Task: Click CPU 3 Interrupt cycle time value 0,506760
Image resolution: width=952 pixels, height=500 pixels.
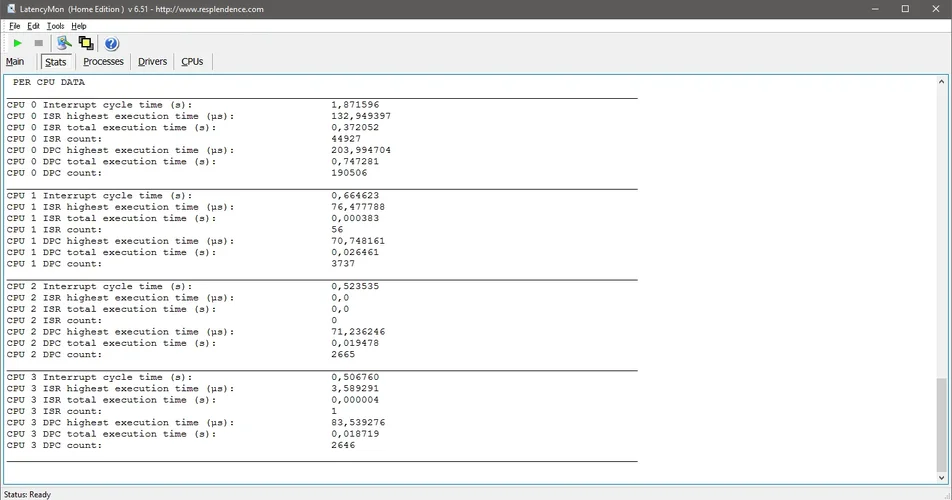Action: pyautogui.click(x=355, y=377)
